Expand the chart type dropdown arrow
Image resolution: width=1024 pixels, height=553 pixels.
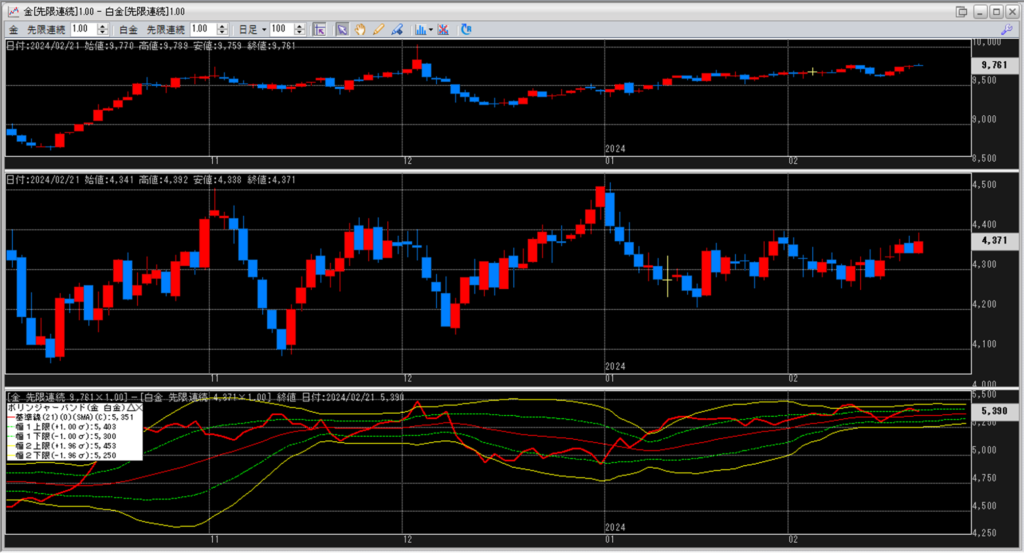(x=429, y=29)
